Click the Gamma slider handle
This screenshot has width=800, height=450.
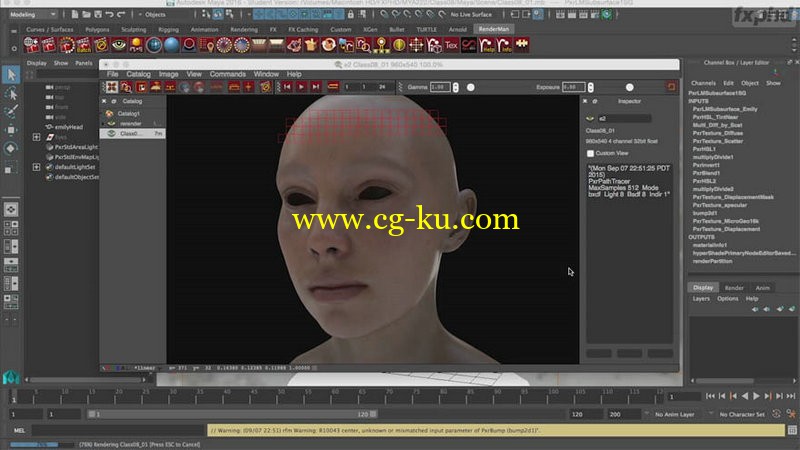point(470,87)
